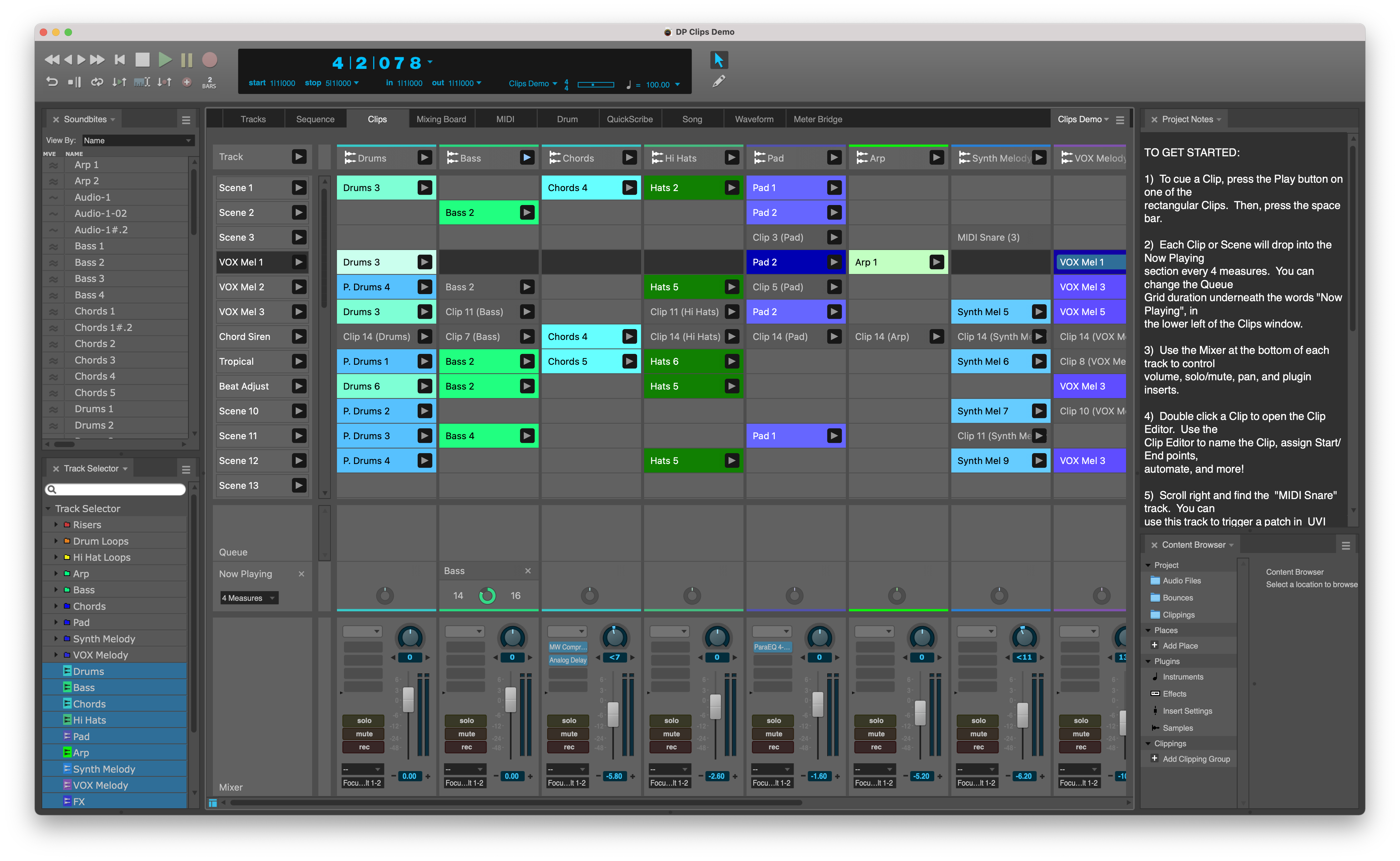Cue the Chords 5 clip play button
The height and width of the screenshot is (861, 1400).
tap(629, 361)
